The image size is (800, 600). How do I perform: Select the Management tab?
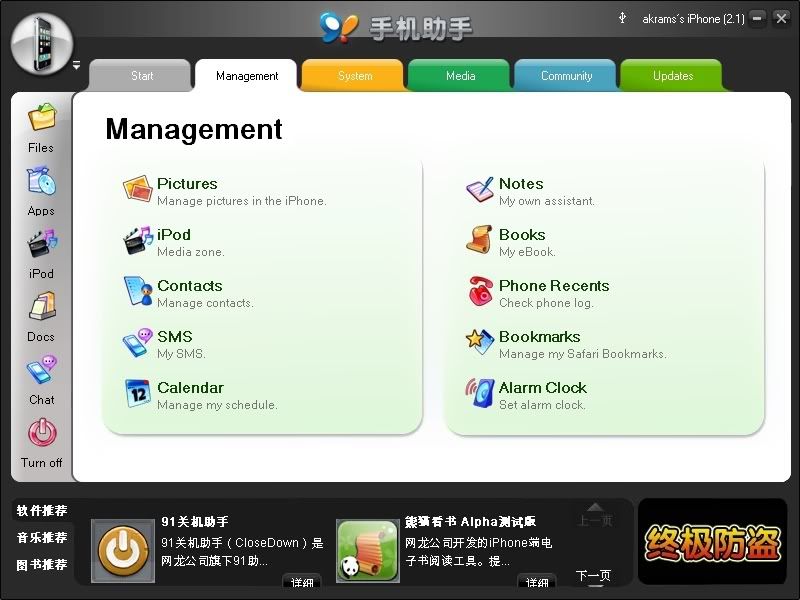(x=247, y=76)
